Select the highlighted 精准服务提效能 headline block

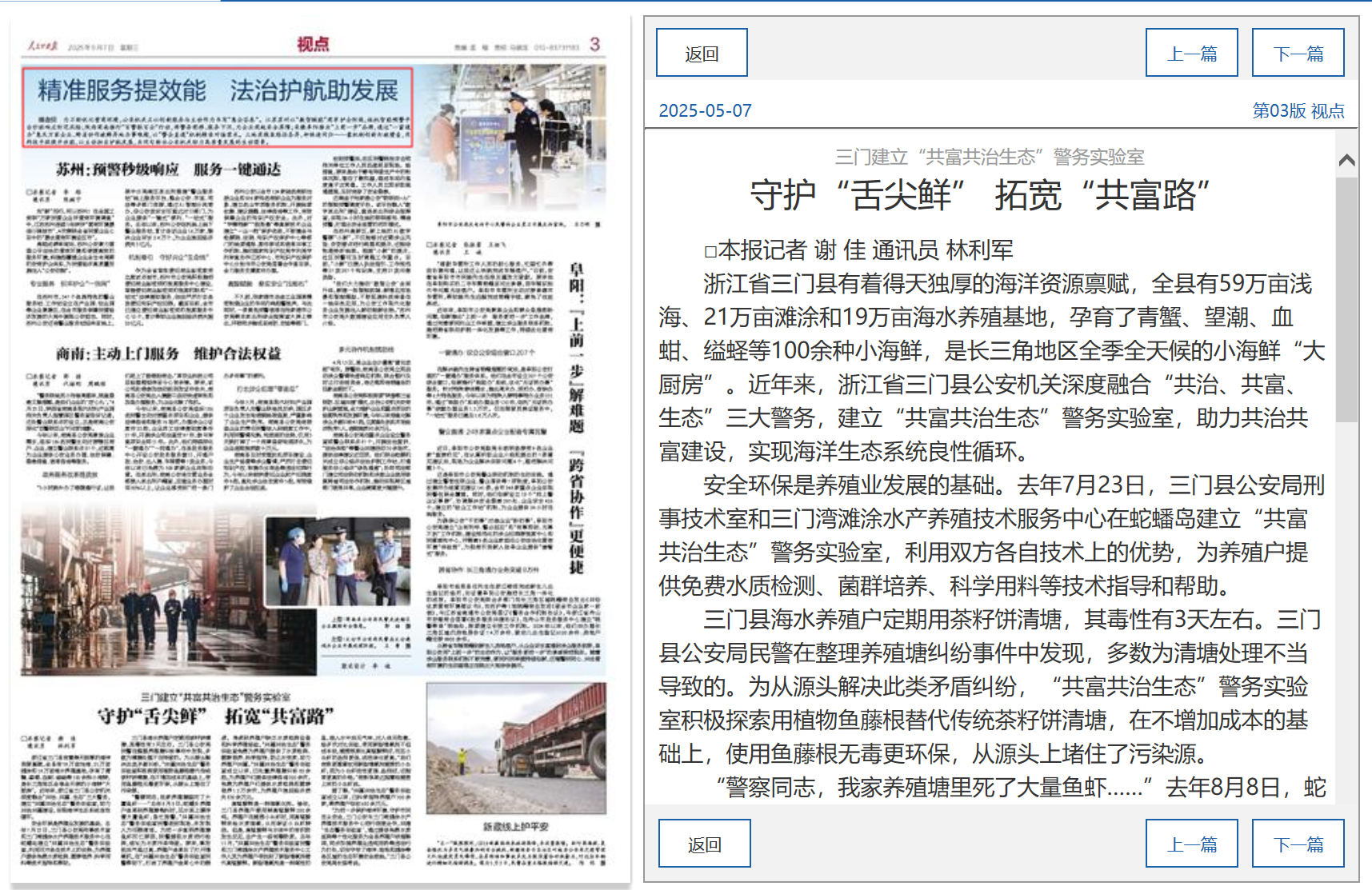218,107
